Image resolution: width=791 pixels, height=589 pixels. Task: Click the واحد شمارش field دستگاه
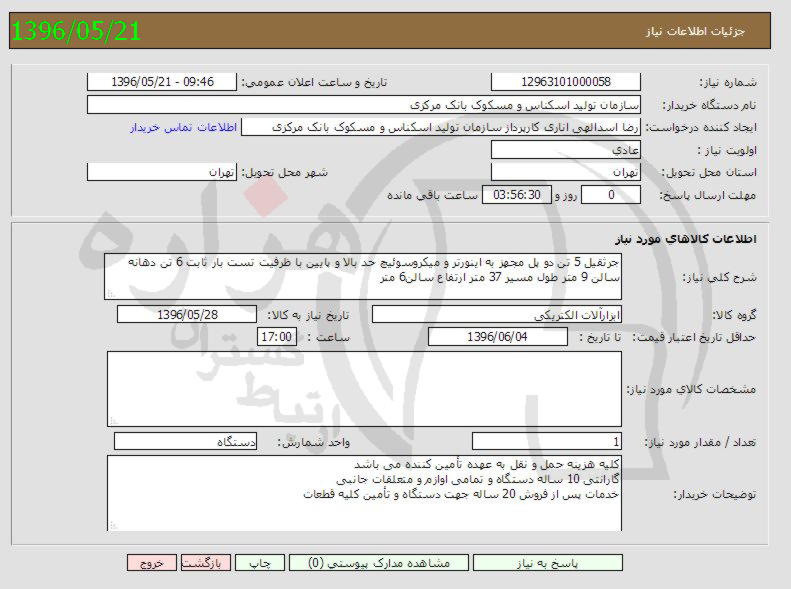click(x=186, y=441)
